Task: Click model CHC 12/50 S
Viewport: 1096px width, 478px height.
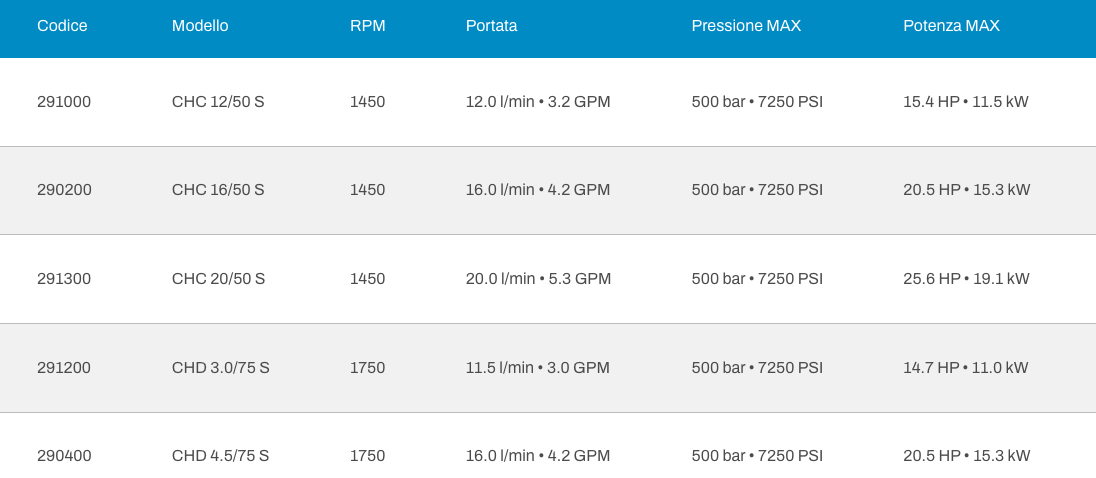Action: click(x=218, y=102)
